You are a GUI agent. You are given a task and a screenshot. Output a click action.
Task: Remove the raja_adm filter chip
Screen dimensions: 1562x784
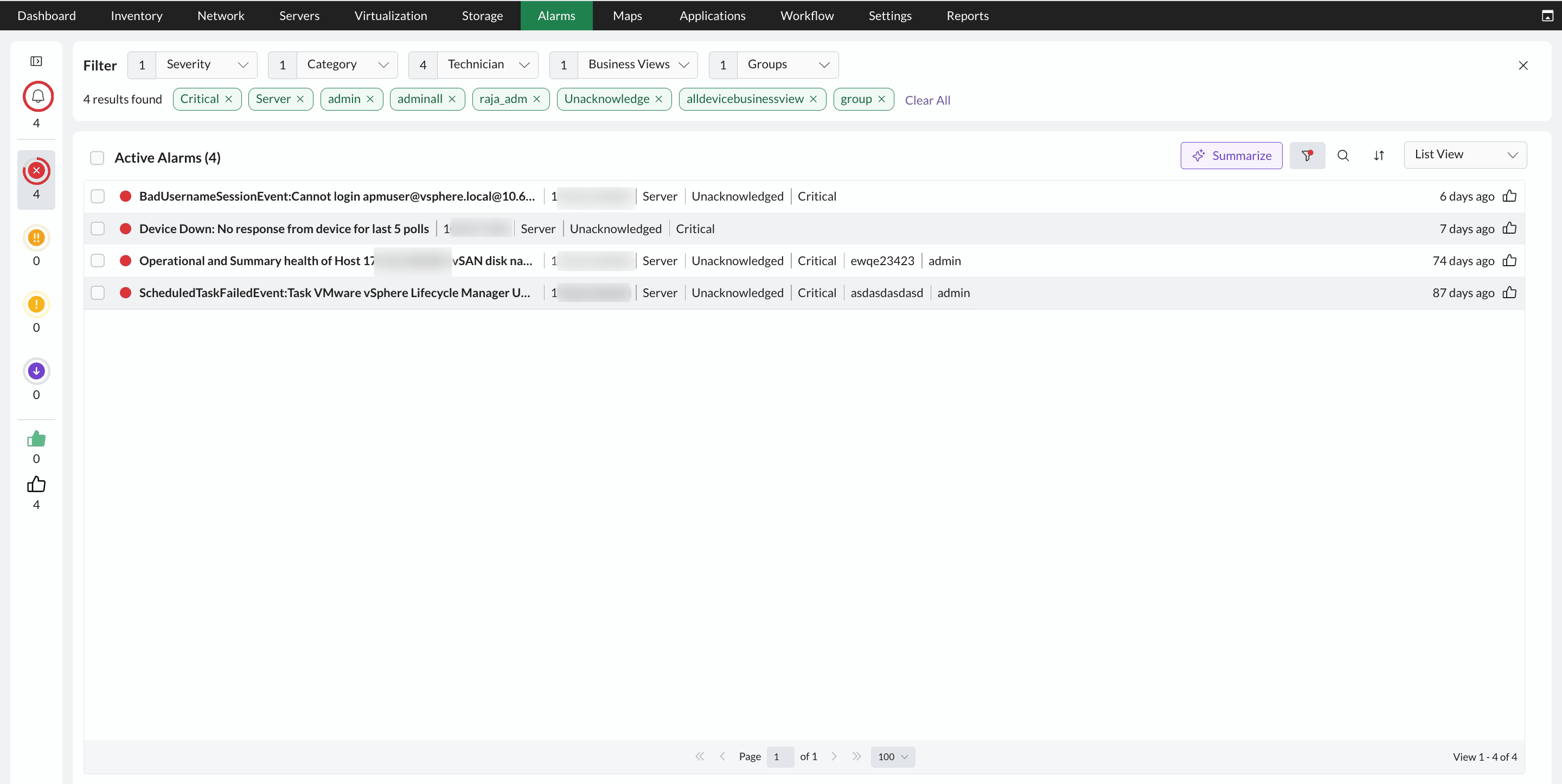pyautogui.click(x=536, y=99)
